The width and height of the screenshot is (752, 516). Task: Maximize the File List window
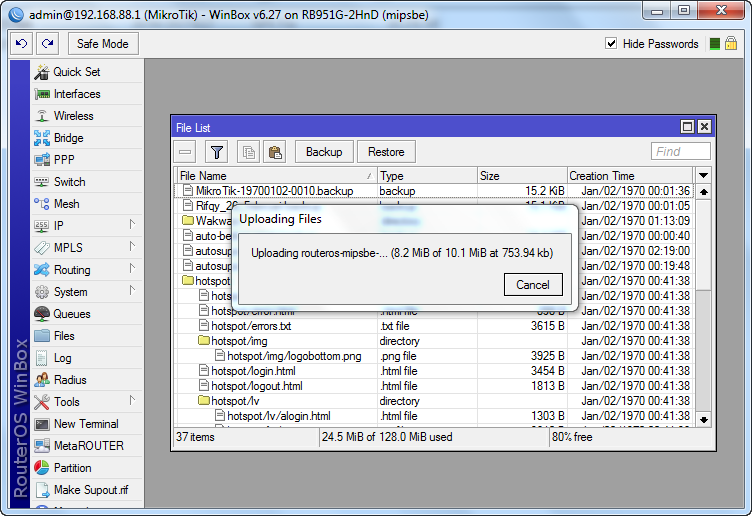coord(687,127)
